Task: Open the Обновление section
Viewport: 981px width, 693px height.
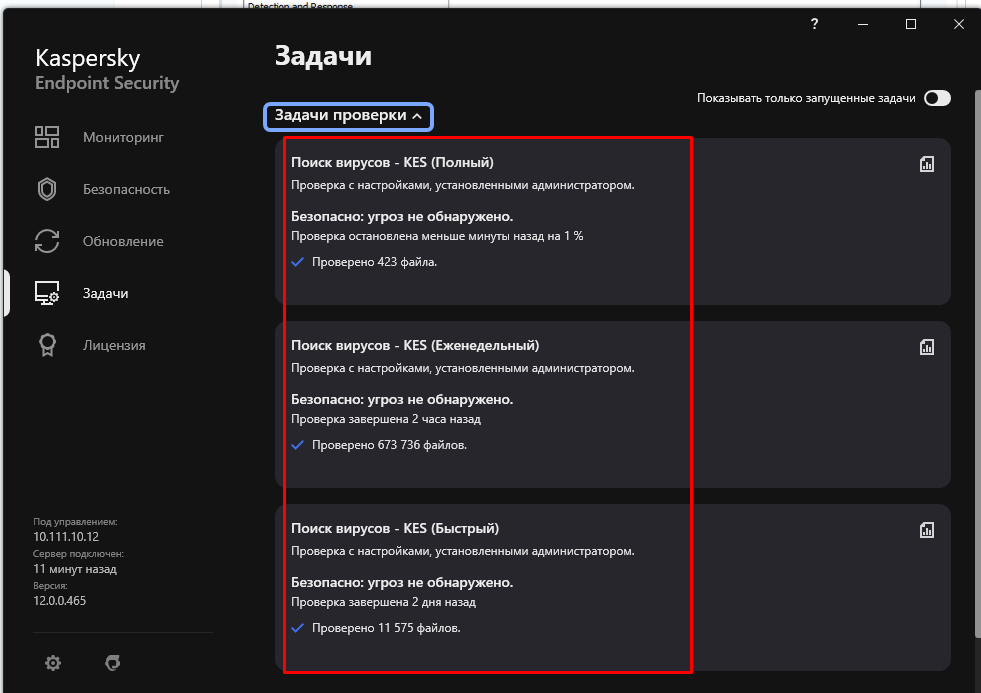Action: (123, 241)
